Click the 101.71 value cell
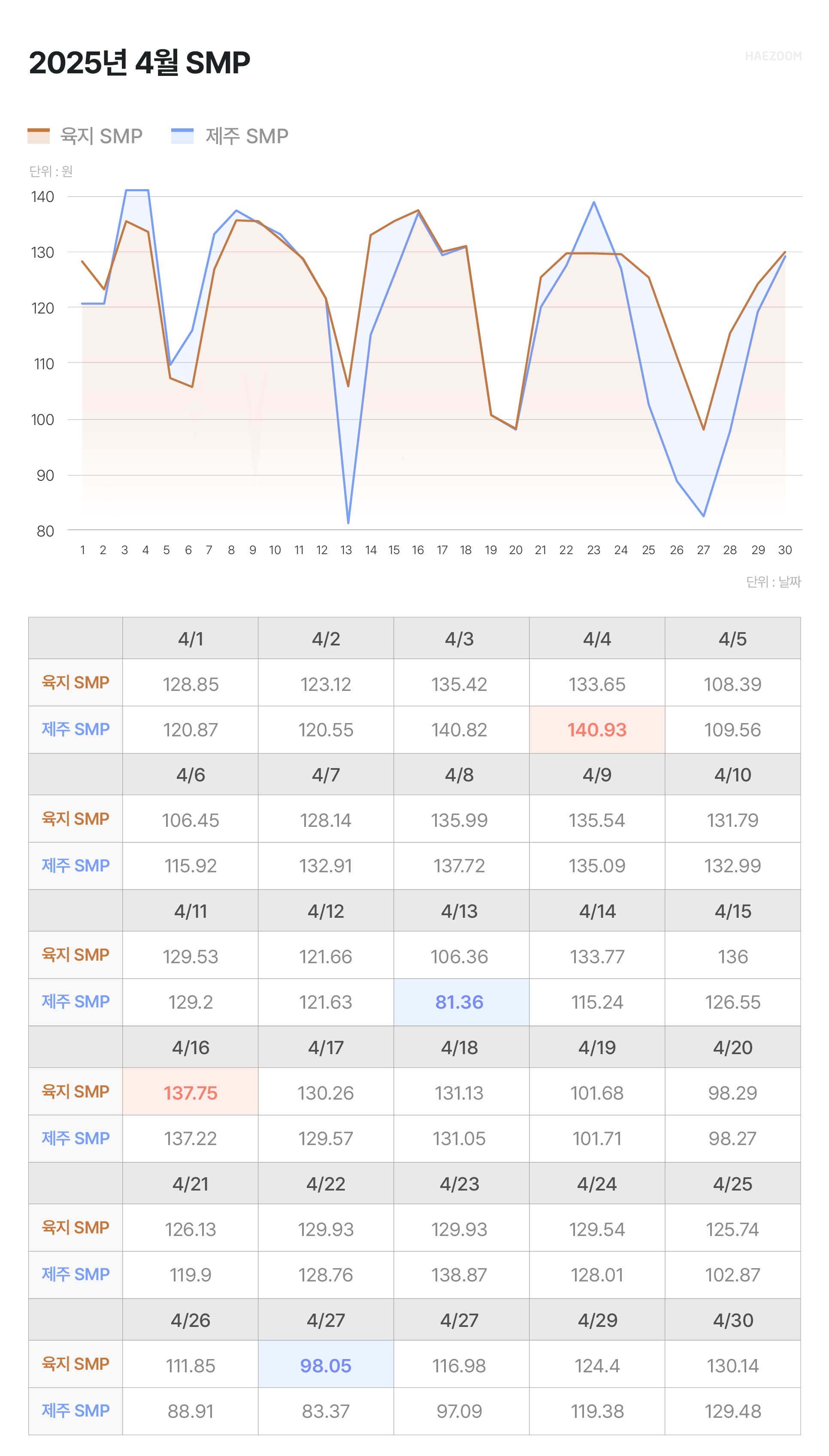This screenshot has width=829, height=1456. [597, 1139]
